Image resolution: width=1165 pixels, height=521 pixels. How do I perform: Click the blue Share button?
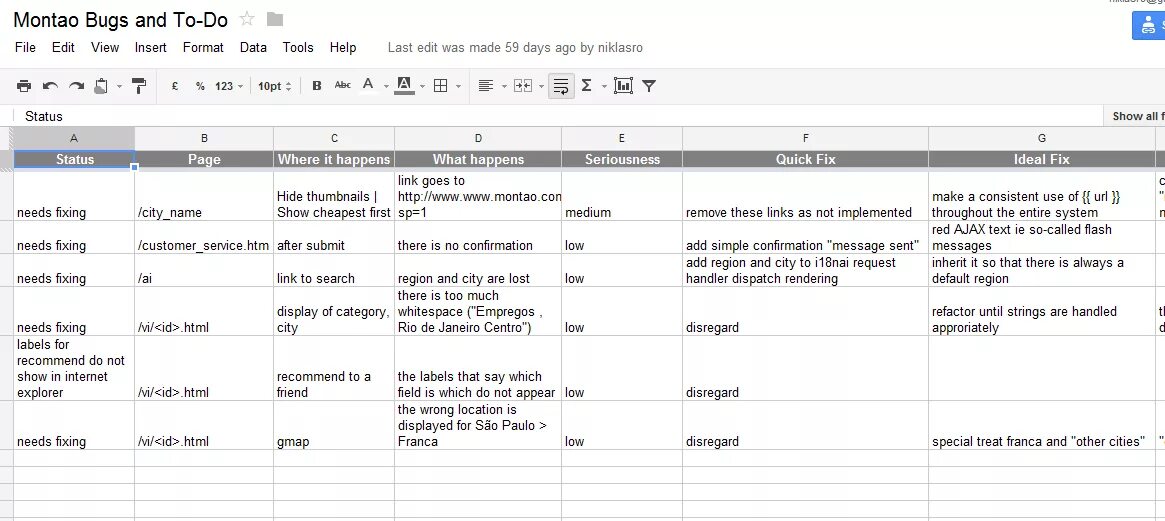(1149, 25)
